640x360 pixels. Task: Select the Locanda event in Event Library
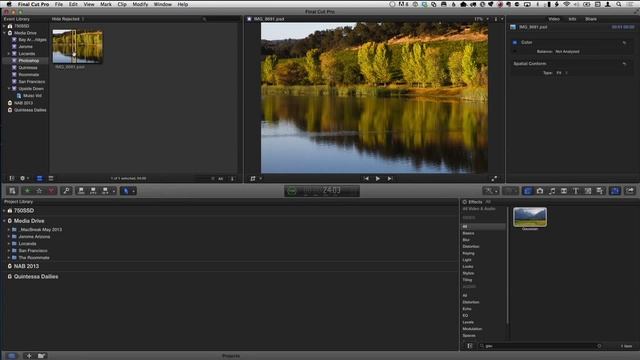pos(27,53)
